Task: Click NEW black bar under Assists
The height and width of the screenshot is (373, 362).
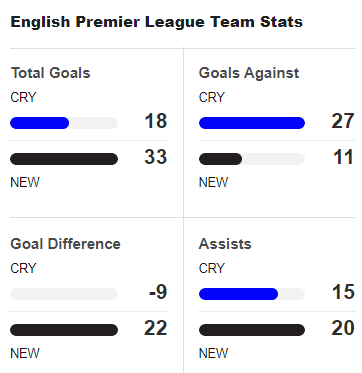Action: click(252, 330)
